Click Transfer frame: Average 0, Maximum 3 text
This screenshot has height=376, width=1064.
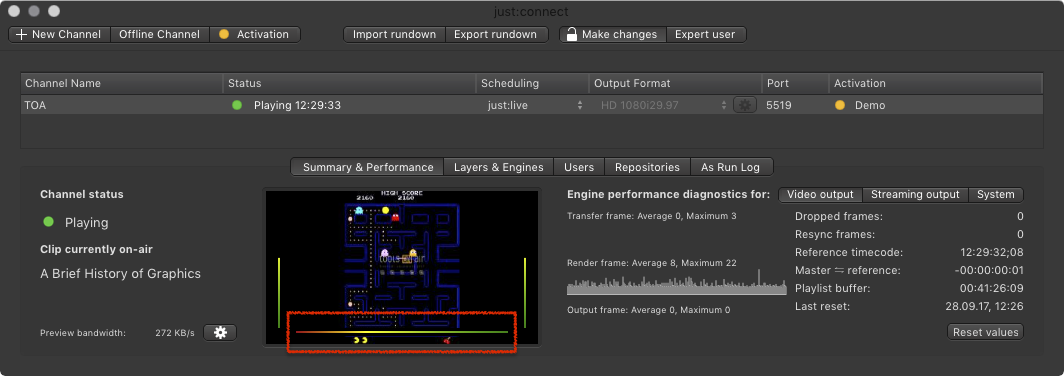[x=651, y=216]
